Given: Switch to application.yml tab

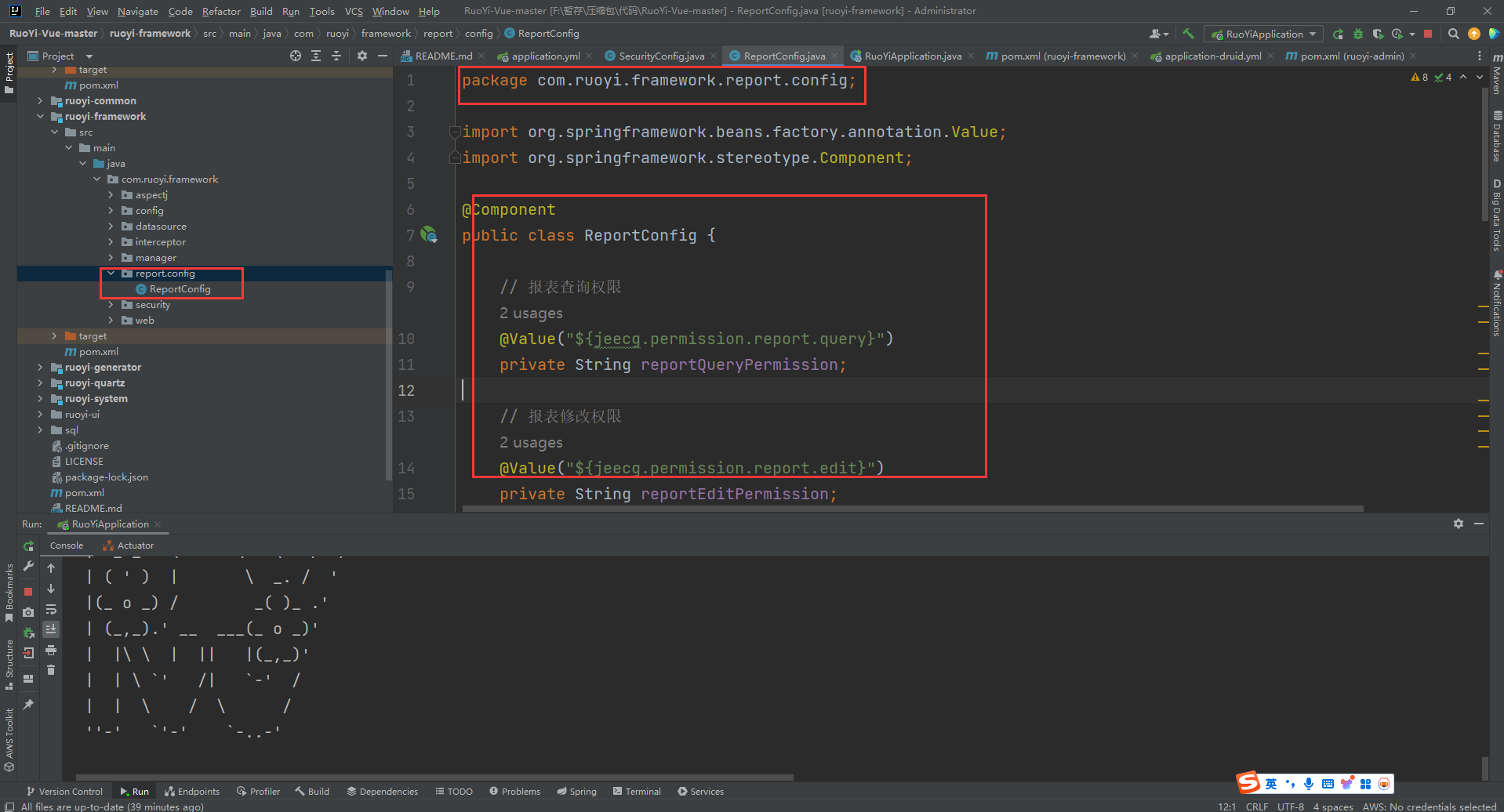Looking at the screenshot, I should pos(546,56).
